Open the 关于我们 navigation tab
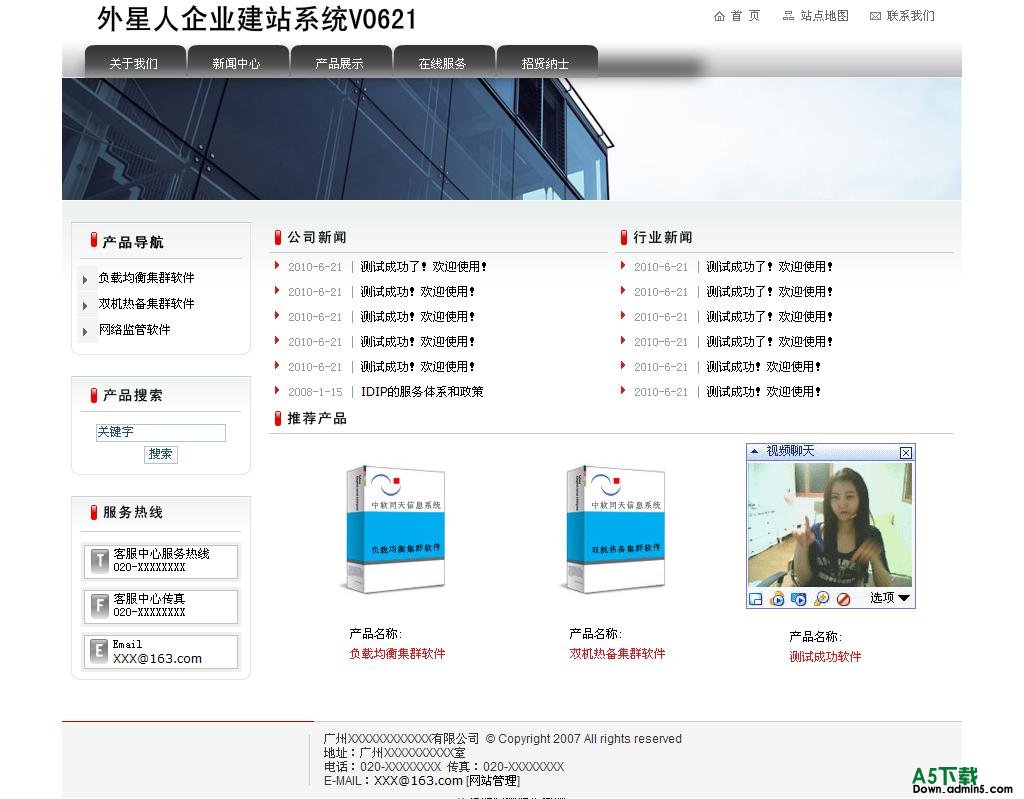Screen dimensions: 1024x799 (135, 63)
